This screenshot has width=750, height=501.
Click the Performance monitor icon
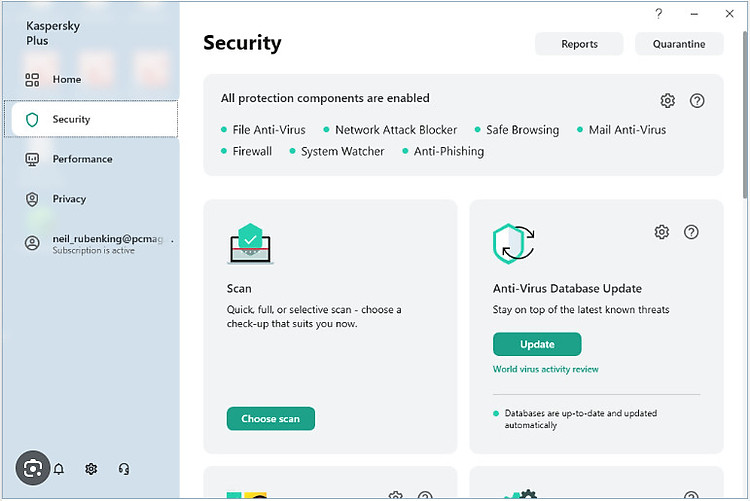click(x=32, y=159)
